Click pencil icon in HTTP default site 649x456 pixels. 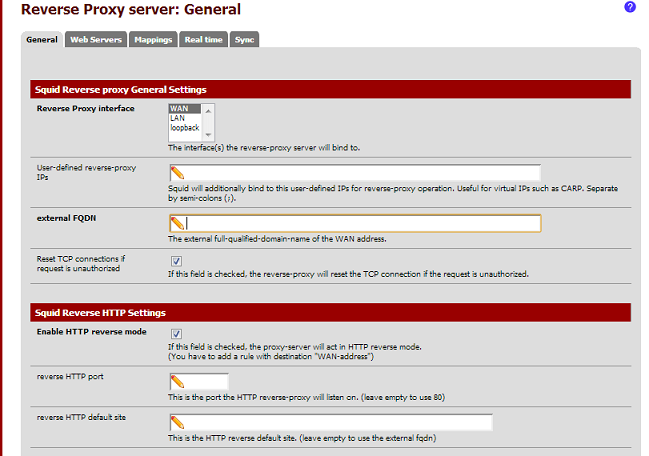pos(177,422)
